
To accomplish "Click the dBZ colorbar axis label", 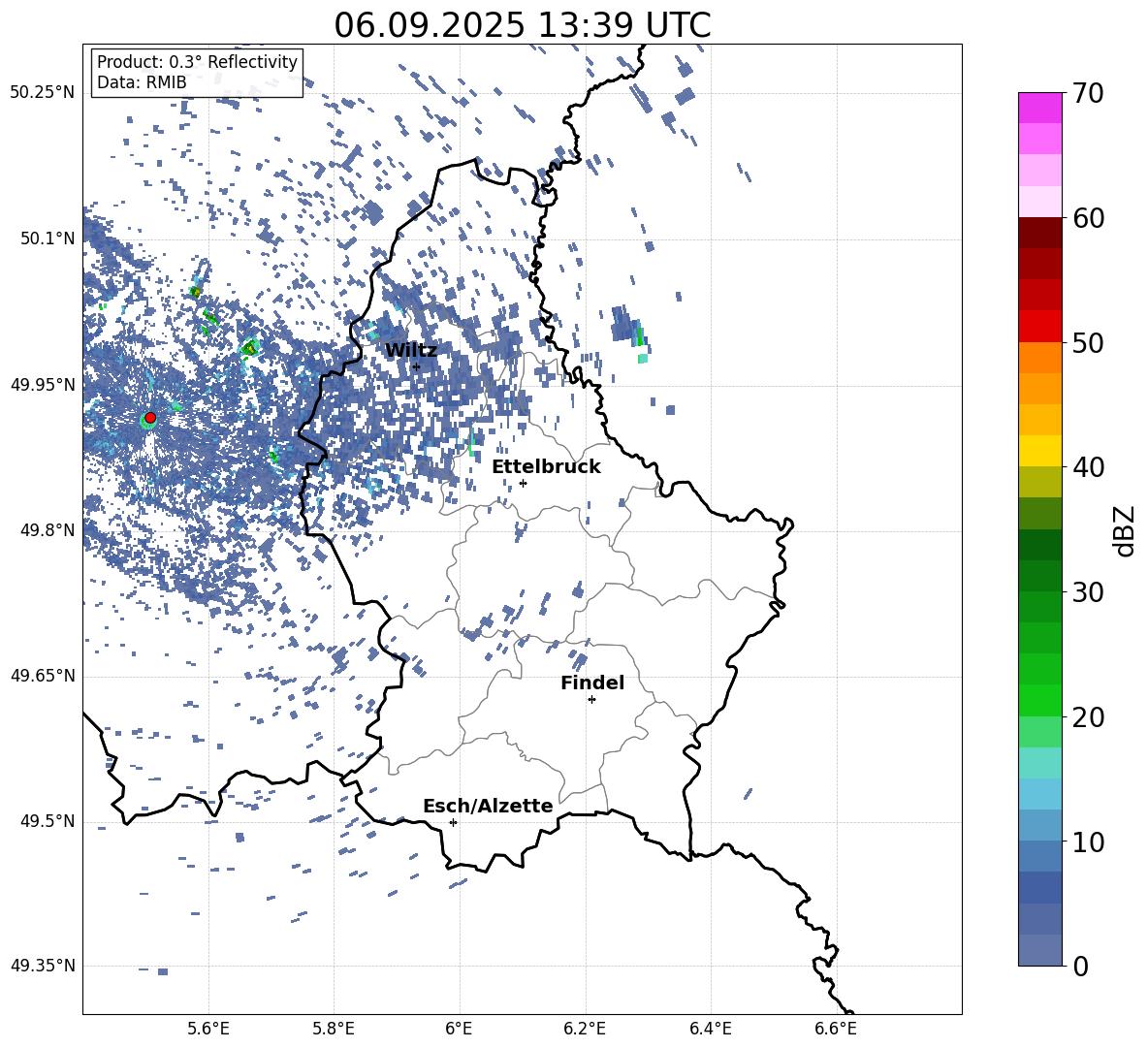I will 1126,530.
